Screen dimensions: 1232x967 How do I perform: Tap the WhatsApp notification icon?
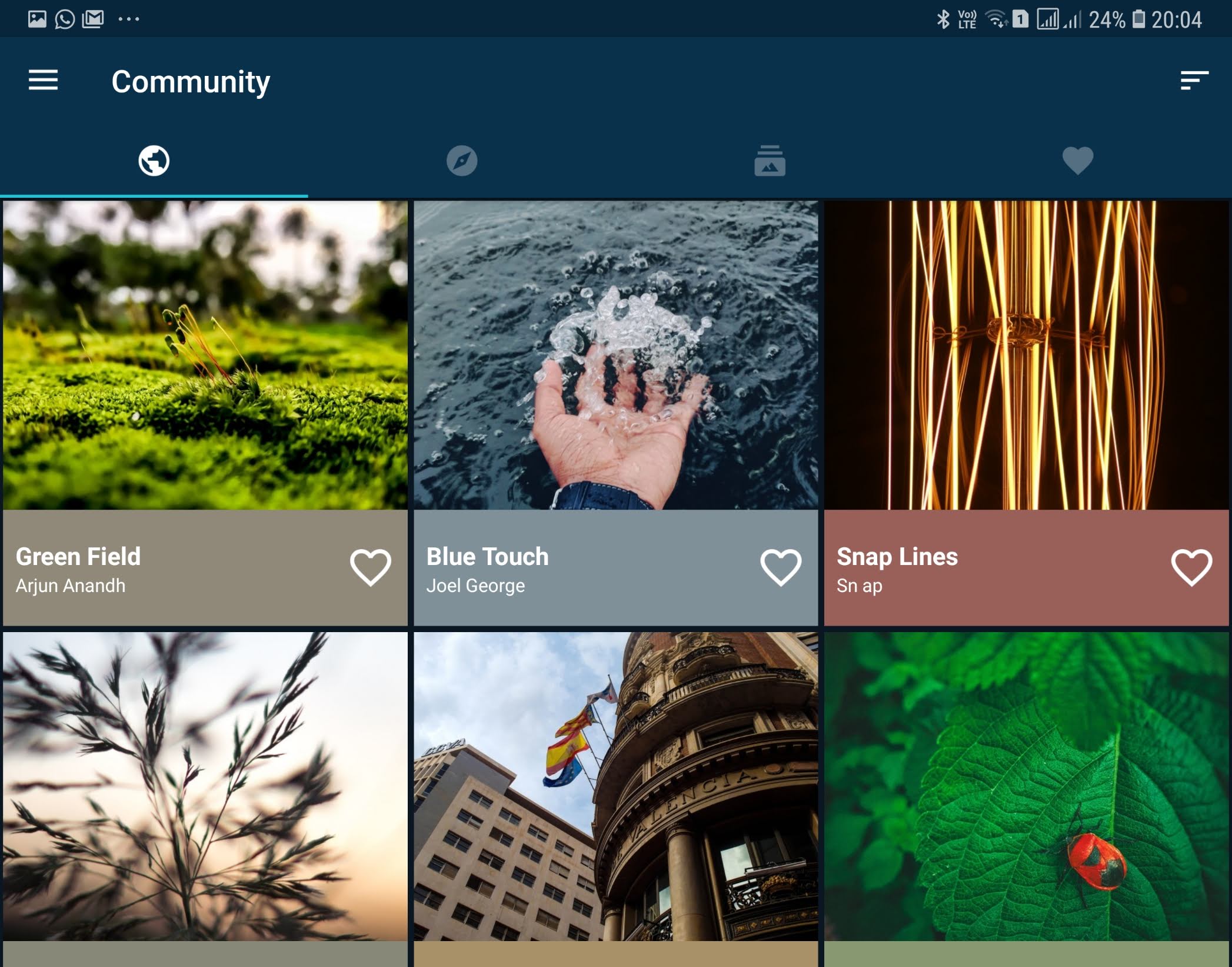pos(65,19)
